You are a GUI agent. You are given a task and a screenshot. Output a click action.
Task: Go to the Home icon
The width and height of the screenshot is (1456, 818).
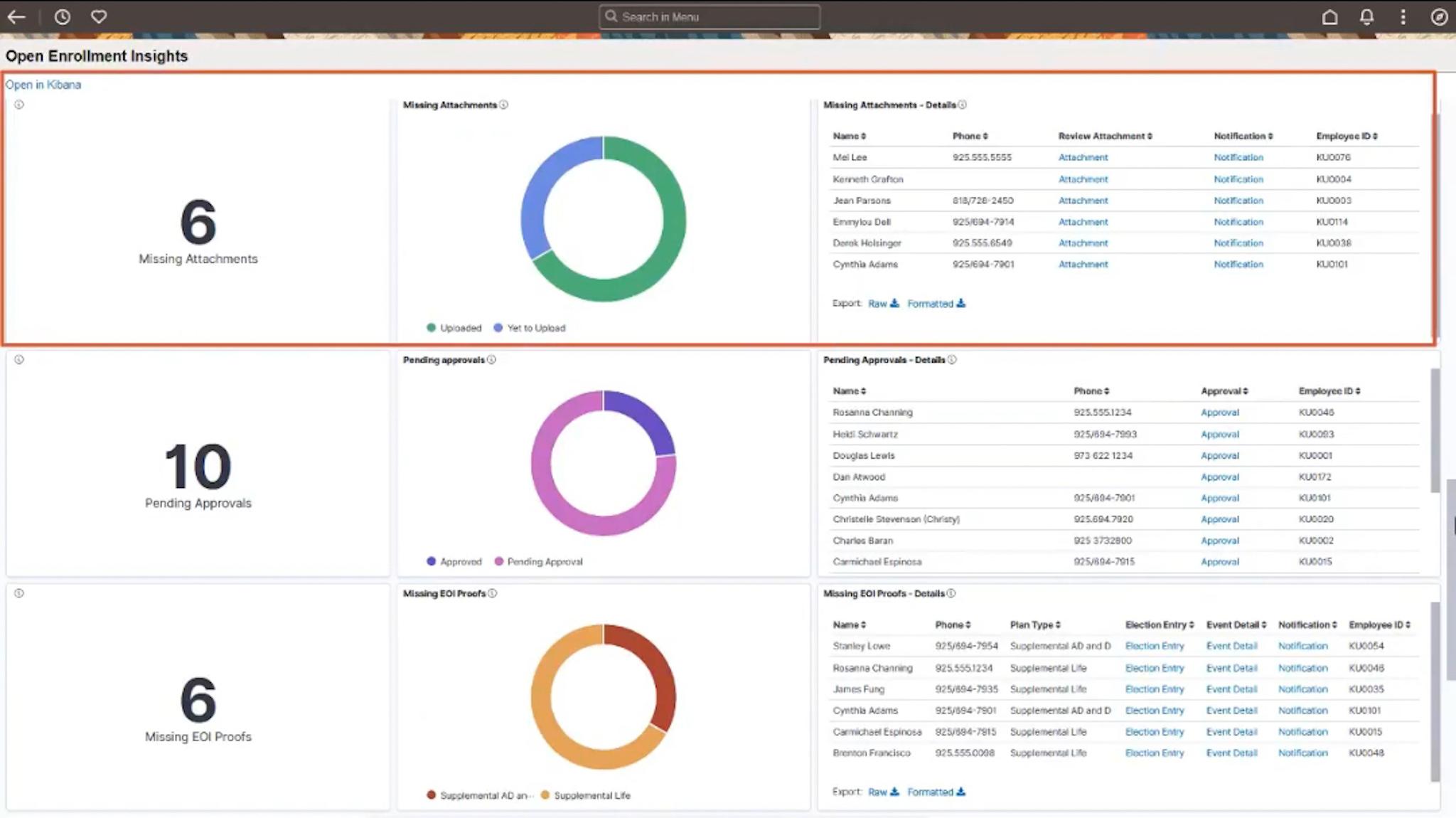coord(1329,17)
